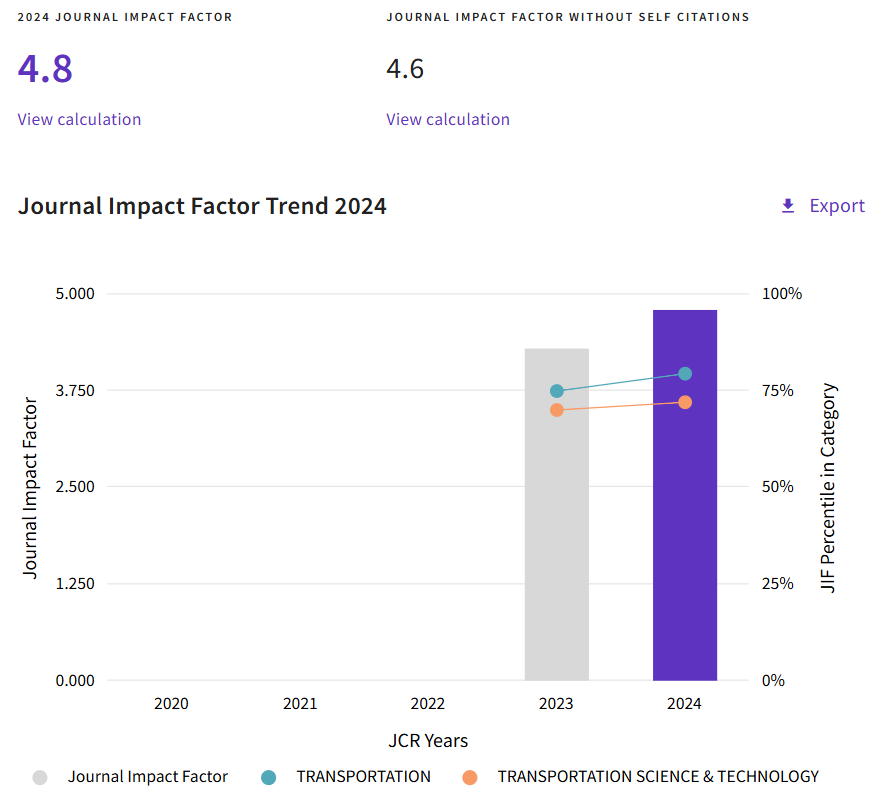Click the Export text label
The width and height of the screenshot is (875, 805).
[x=837, y=206]
